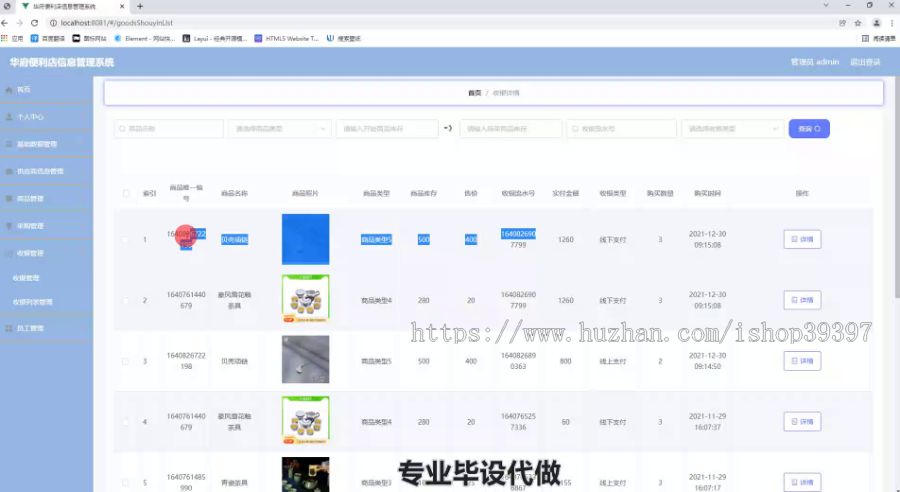Select the 收银列表管理 submenu item
Screen dimensions: 900x492
pyautogui.click(x=46, y=302)
